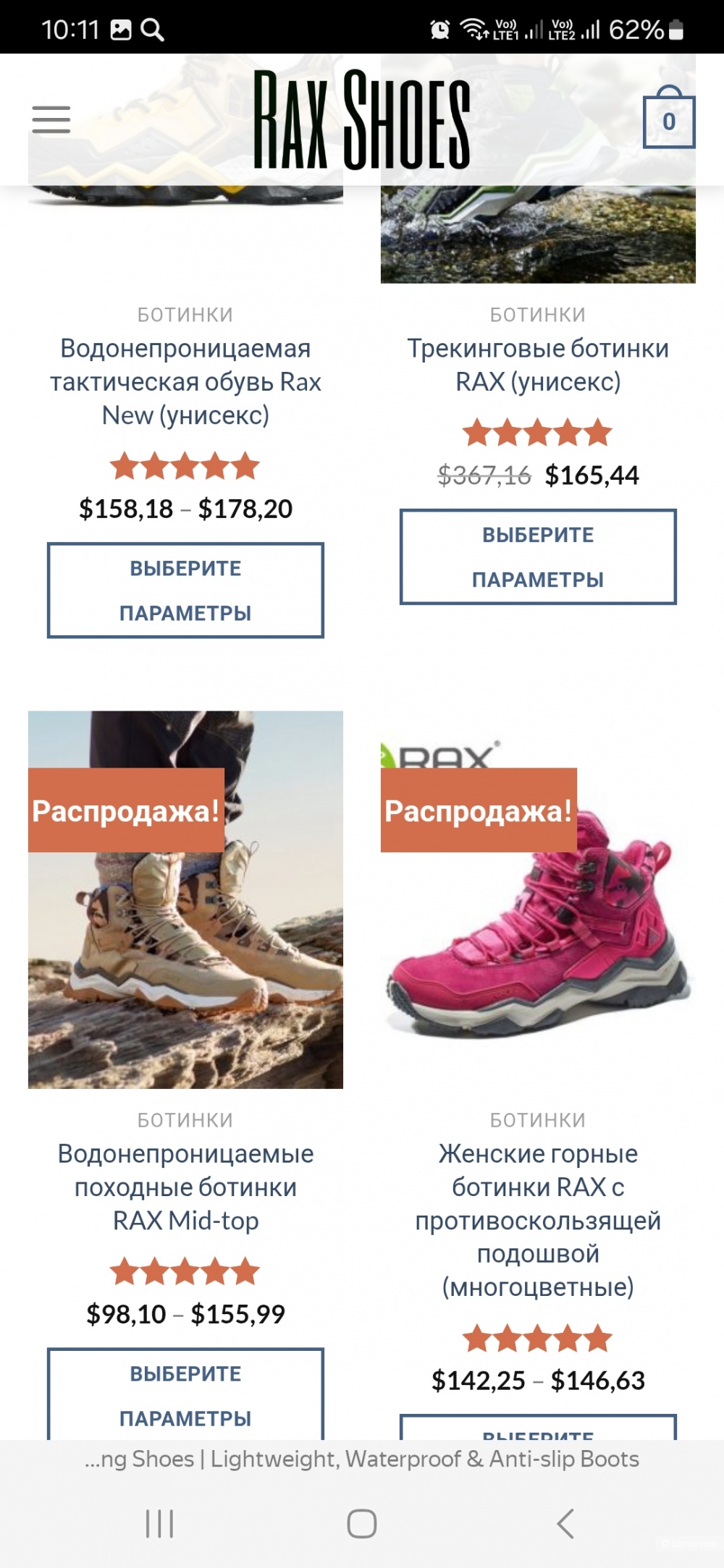
Task: Open the hamburger navigation menu
Action: (x=51, y=119)
